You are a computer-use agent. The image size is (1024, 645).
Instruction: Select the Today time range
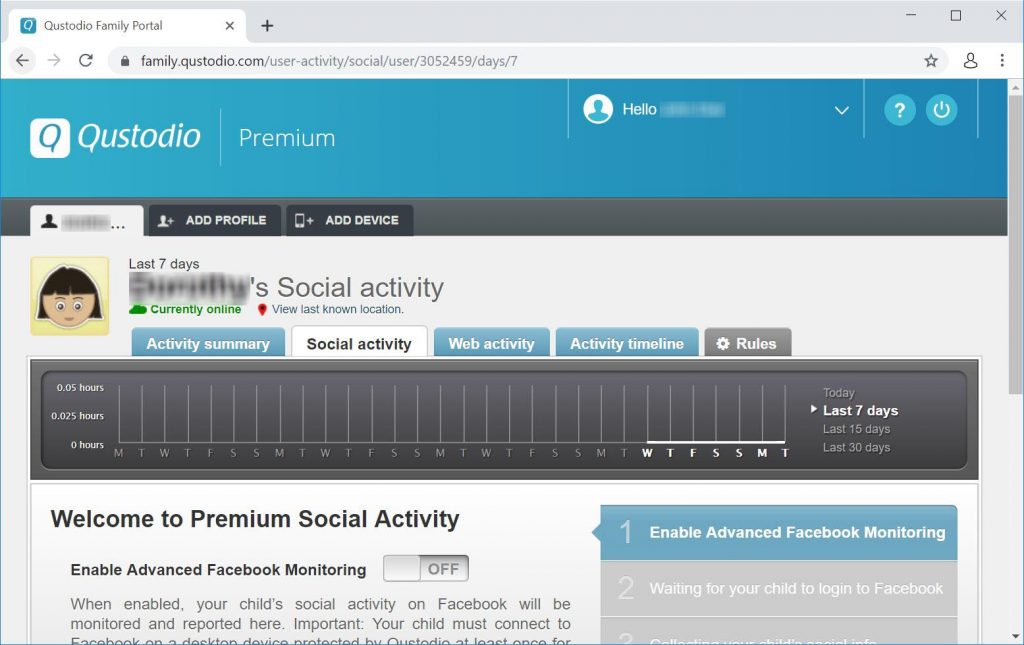click(x=839, y=393)
